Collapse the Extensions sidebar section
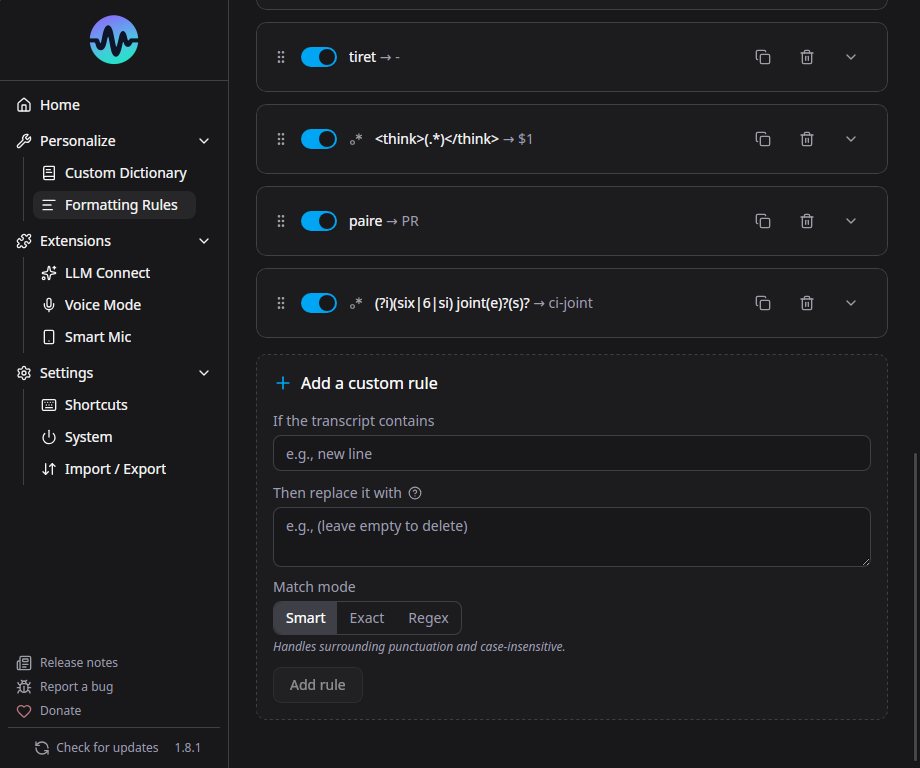Screen dimensions: 920x768 (204, 241)
